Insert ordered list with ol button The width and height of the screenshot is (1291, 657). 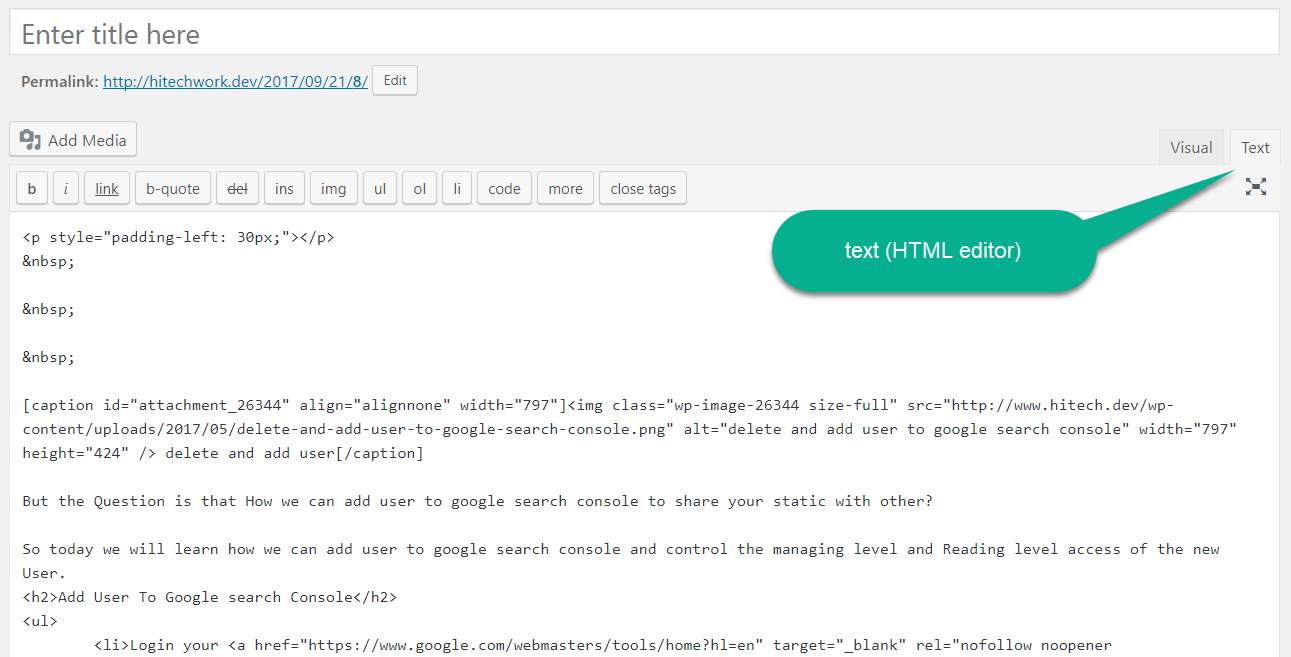pos(420,188)
